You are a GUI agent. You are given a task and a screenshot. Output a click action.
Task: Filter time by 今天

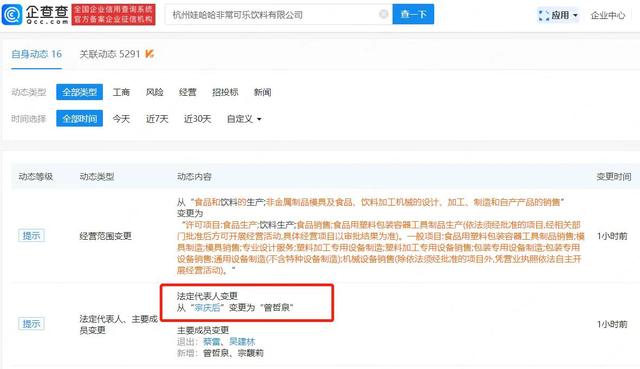click(x=121, y=119)
